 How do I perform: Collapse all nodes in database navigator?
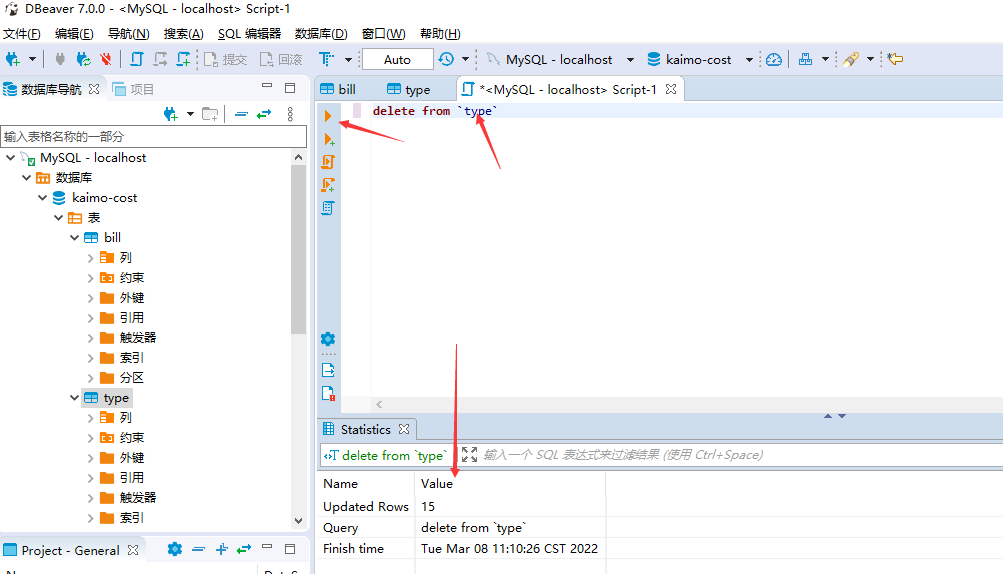241,115
